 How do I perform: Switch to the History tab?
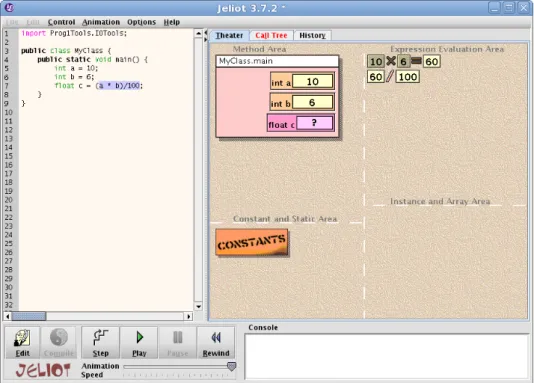312,35
